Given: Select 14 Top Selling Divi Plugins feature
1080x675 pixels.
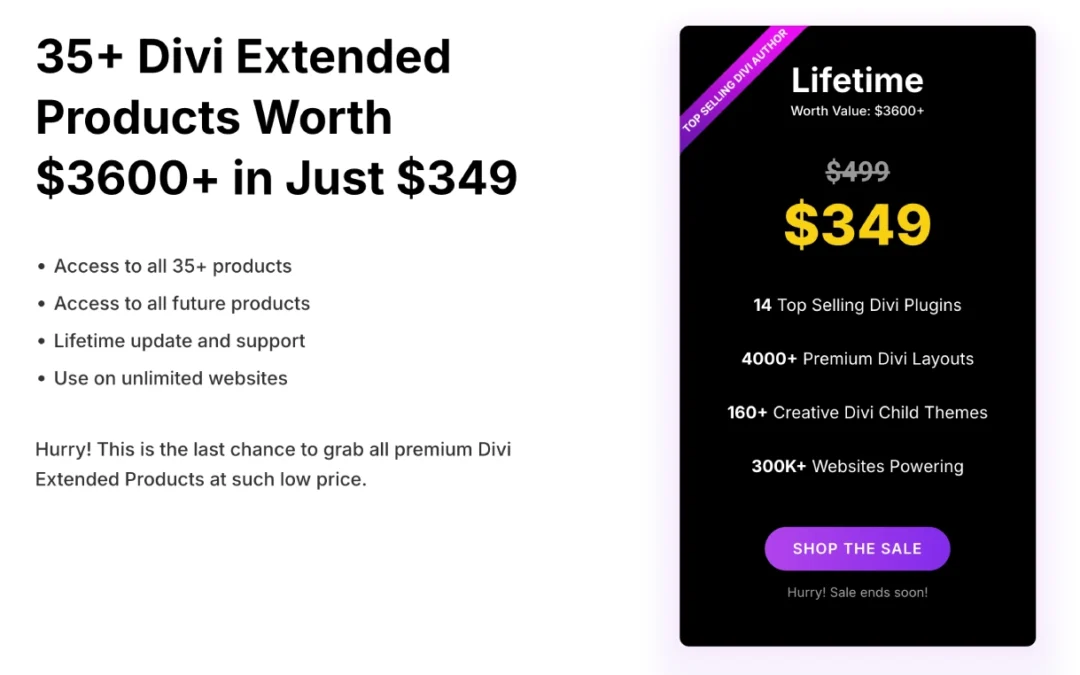Looking at the screenshot, I should [857, 305].
